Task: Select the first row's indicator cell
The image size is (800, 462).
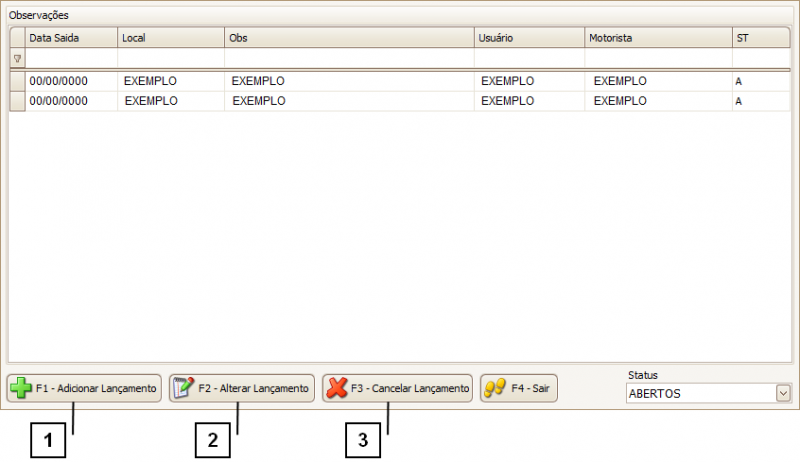Action: (17, 81)
